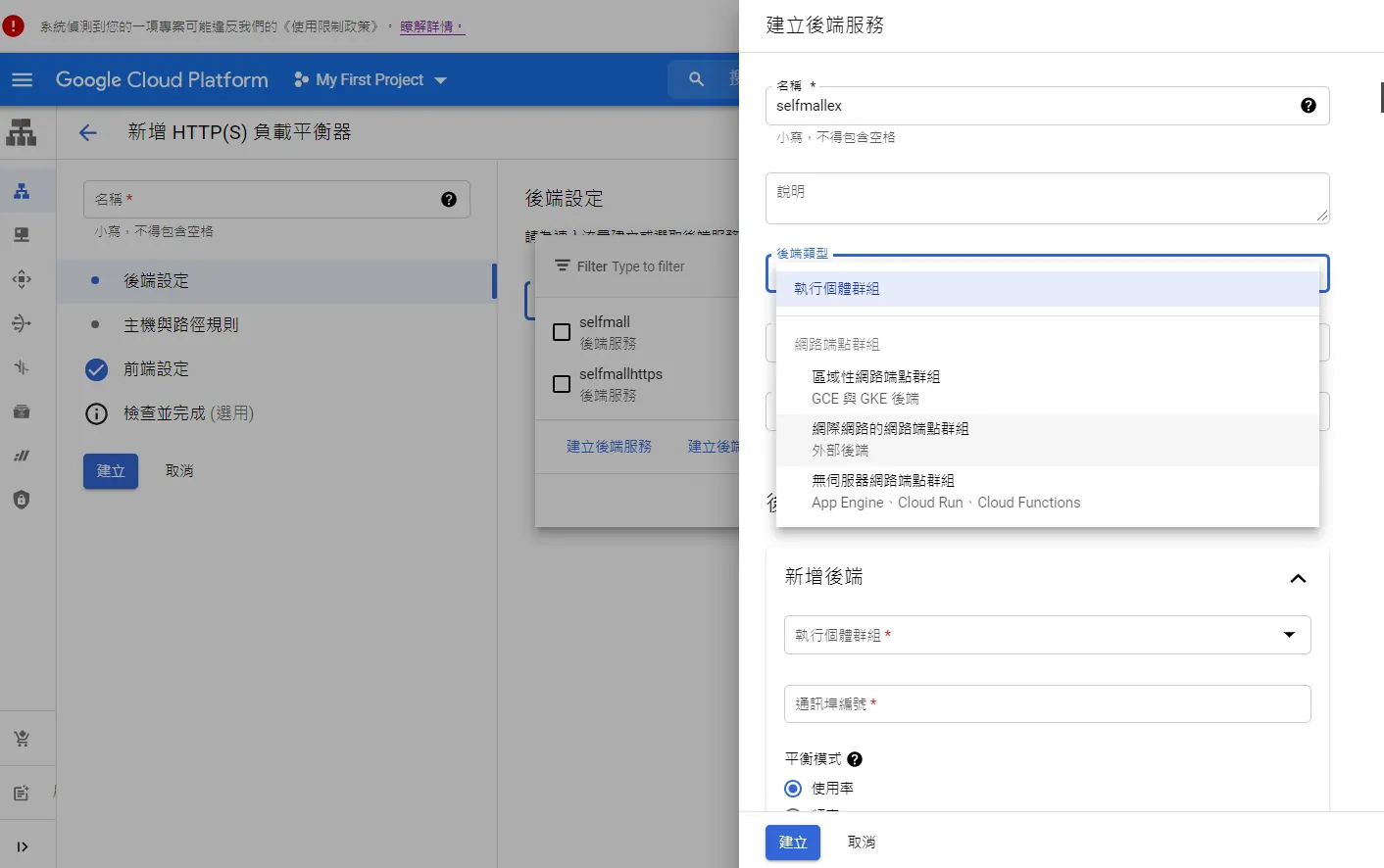
Task: Check the selfmall backend service checkbox
Action: (x=562, y=332)
